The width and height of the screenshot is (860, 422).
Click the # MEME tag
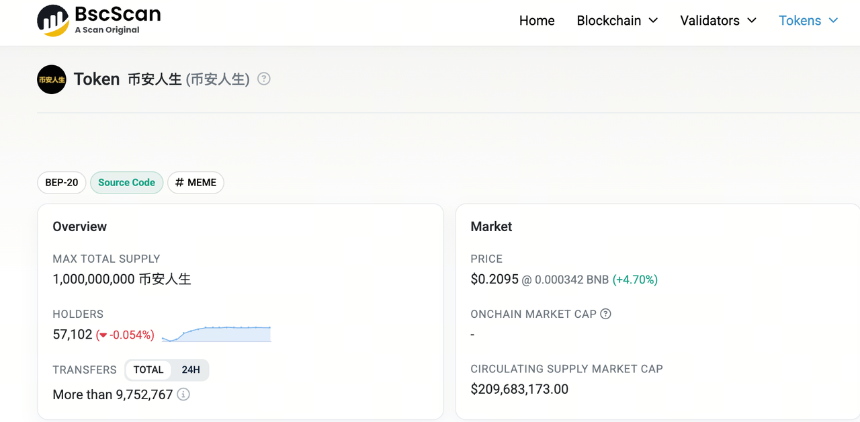click(x=196, y=183)
